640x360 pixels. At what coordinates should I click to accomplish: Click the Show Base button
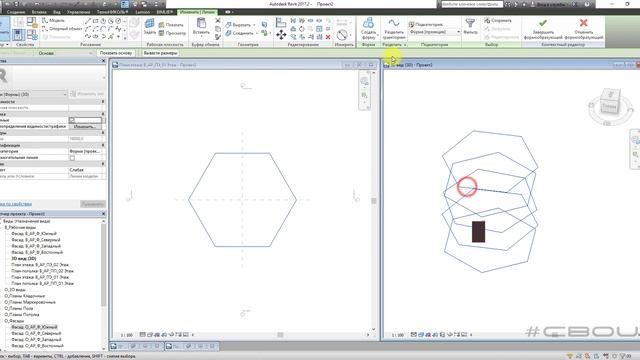116,53
